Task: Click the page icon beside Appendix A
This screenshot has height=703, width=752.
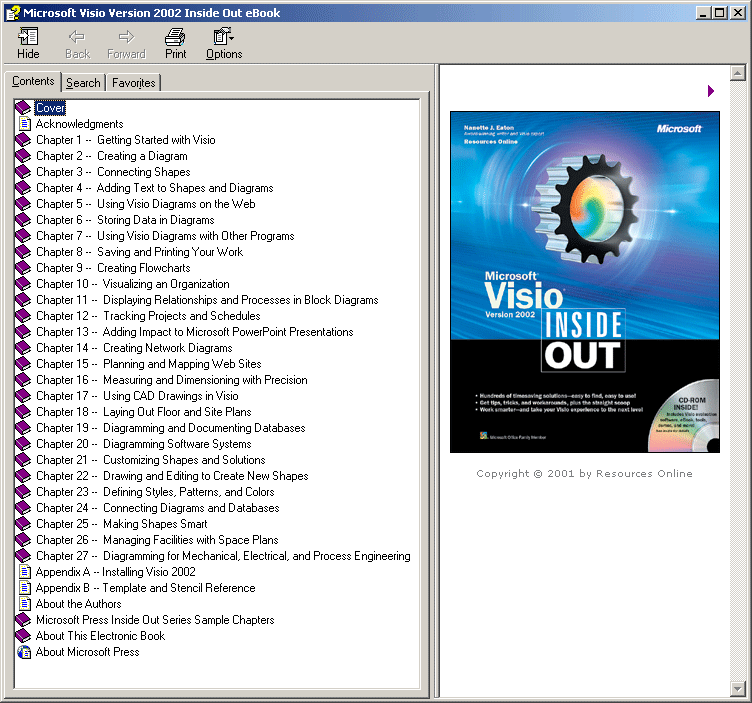Action: coord(24,572)
